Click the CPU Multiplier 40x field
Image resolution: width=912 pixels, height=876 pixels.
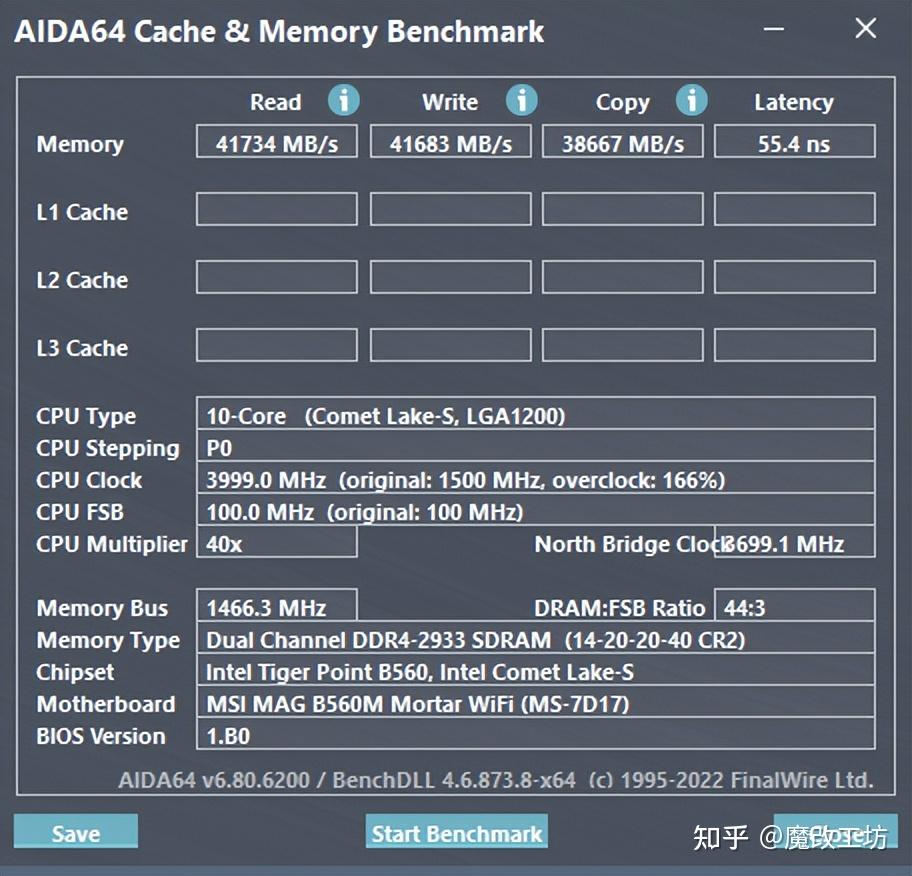click(277, 544)
